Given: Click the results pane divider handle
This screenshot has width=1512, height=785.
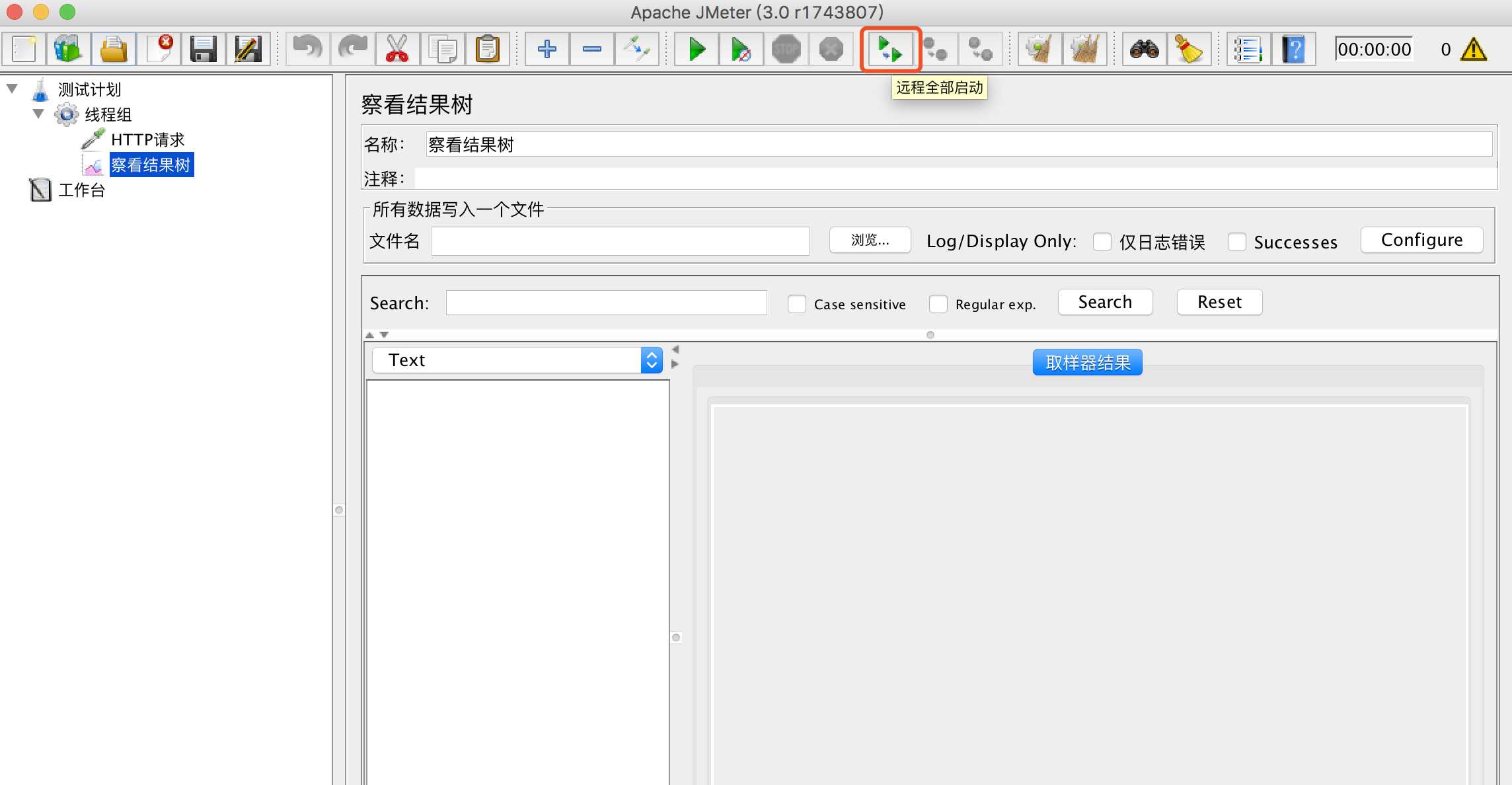Looking at the screenshot, I should tap(676, 638).
